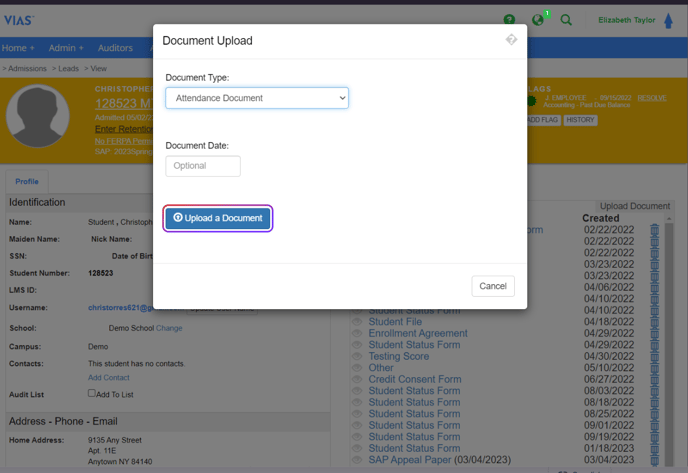Click RESOLVE link for employee flag

click(652, 98)
